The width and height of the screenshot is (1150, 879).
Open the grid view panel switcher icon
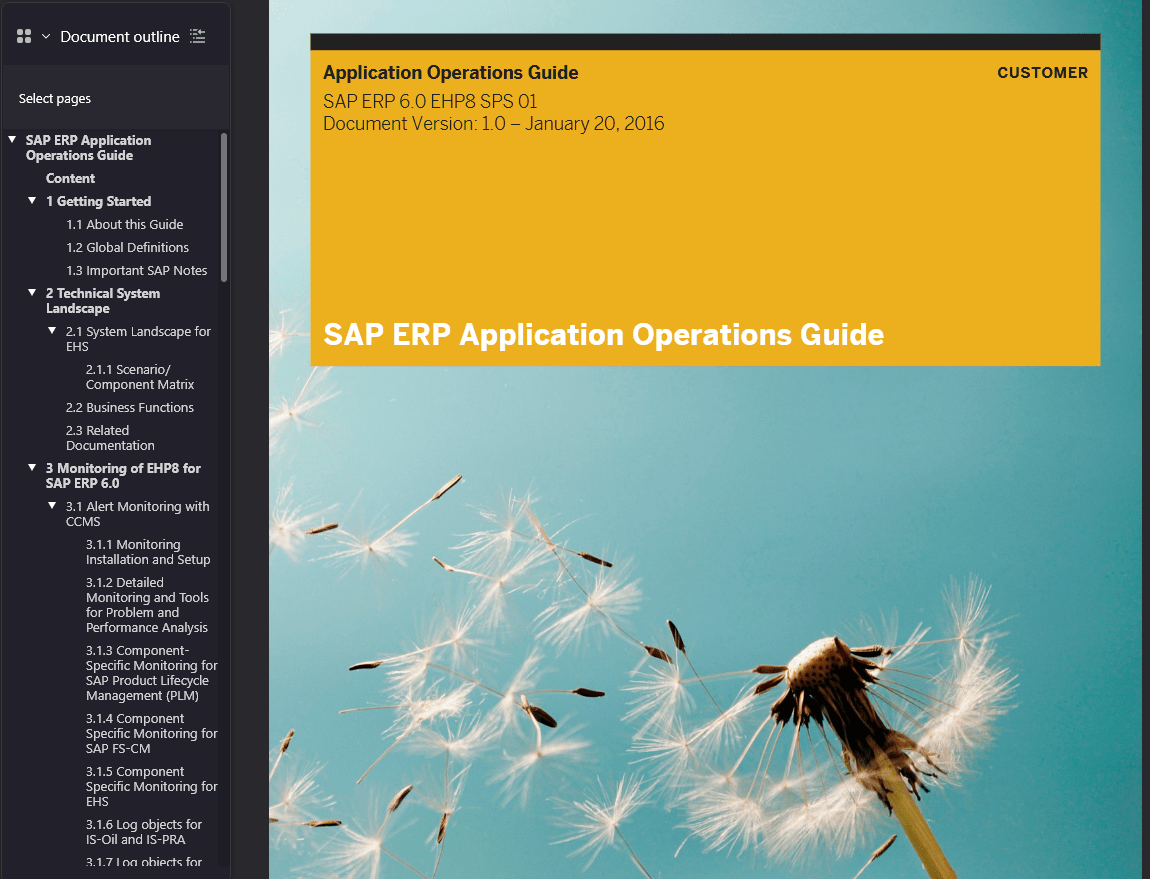(x=24, y=36)
